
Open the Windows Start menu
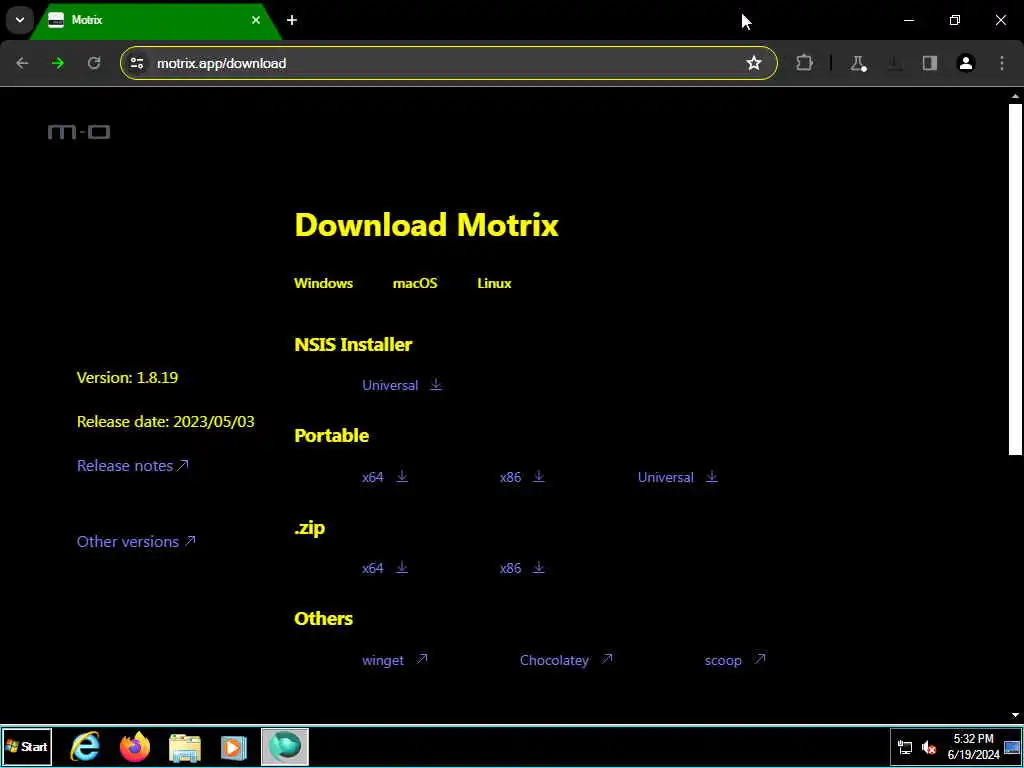coord(27,747)
